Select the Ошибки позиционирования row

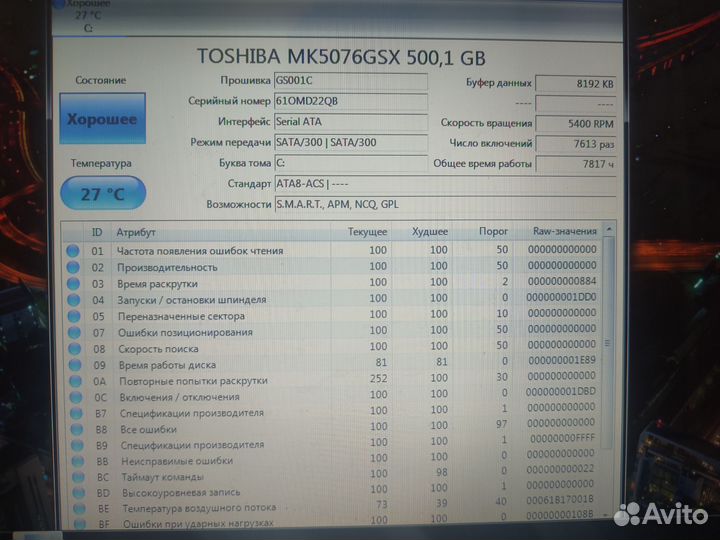333,331
